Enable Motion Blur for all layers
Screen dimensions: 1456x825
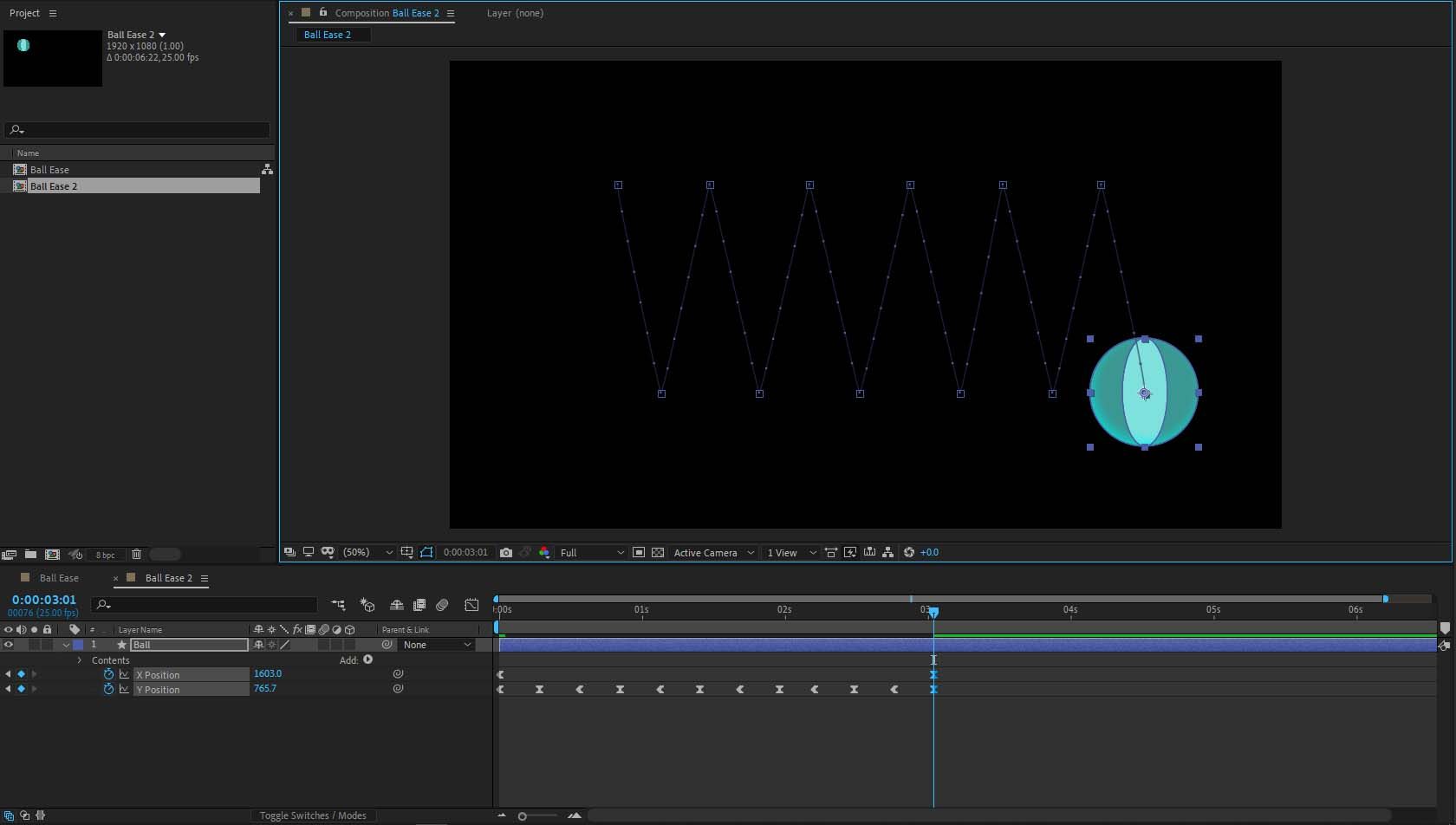(442, 605)
